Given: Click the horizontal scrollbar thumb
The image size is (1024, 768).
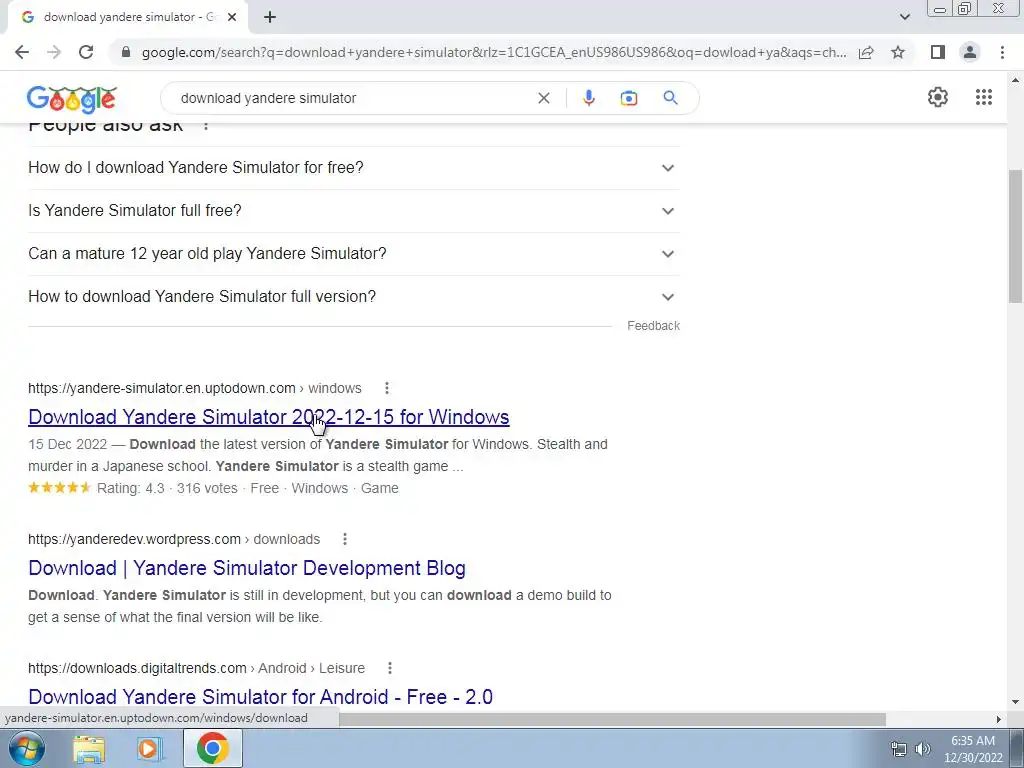Looking at the screenshot, I should pyautogui.click(x=612, y=719).
